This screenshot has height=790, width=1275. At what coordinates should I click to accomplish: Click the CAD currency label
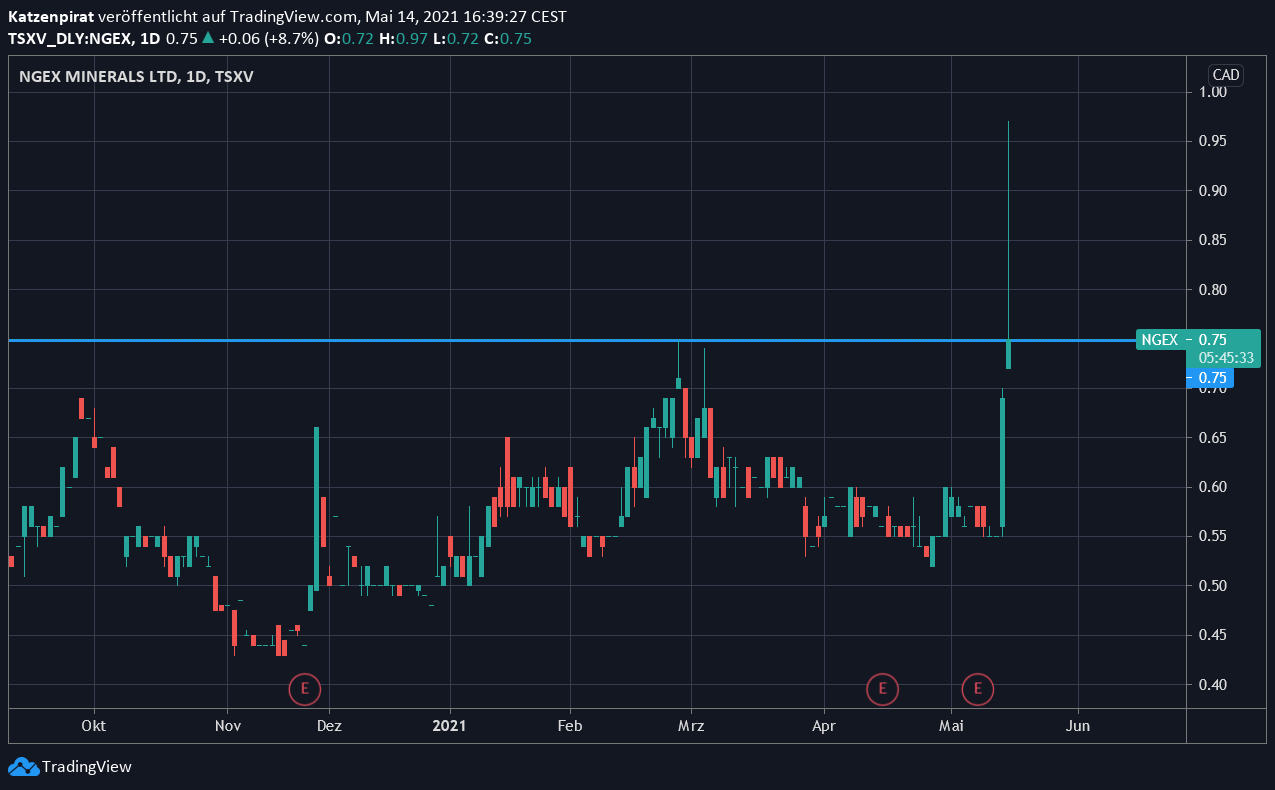click(1226, 75)
